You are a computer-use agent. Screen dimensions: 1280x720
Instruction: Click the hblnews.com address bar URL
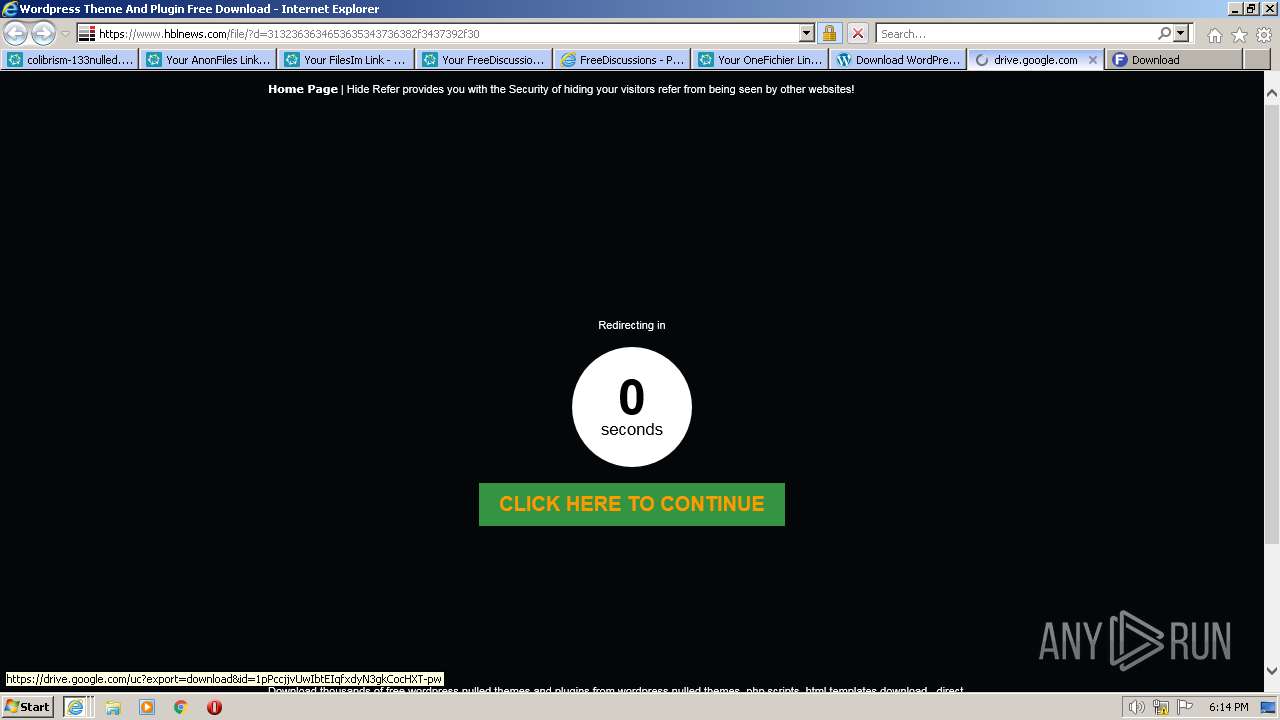pyautogui.click(x=289, y=34)
